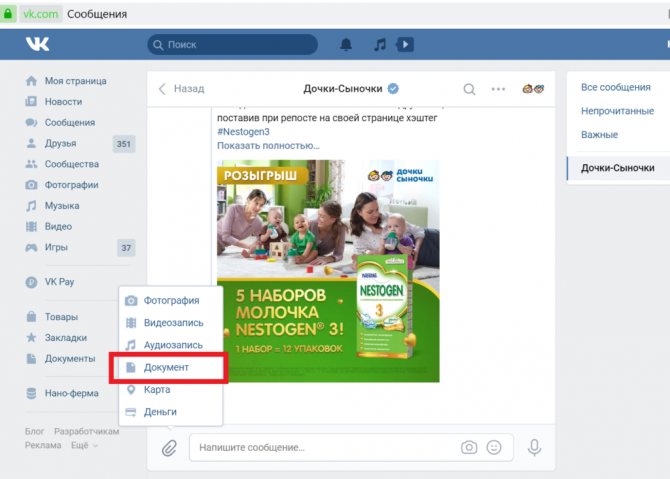Select Непрочитанные filter
The height and width of the screenshot is (479, 670).
(x=617, y=111)
